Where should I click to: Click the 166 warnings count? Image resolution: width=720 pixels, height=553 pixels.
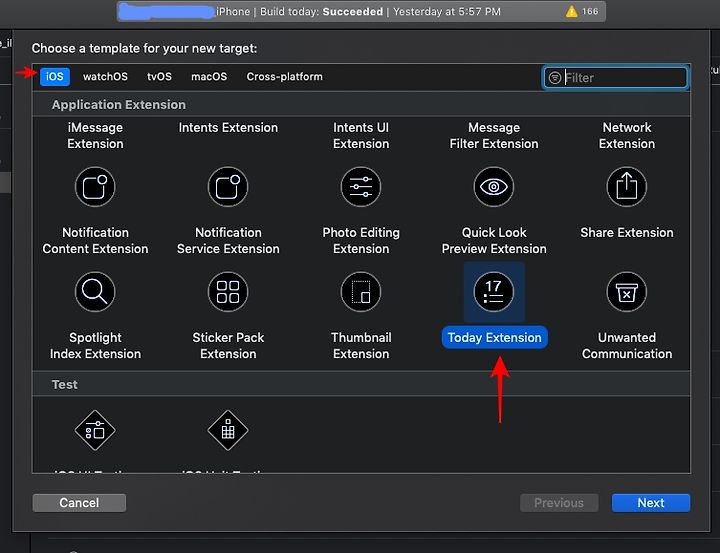(590, 11)
